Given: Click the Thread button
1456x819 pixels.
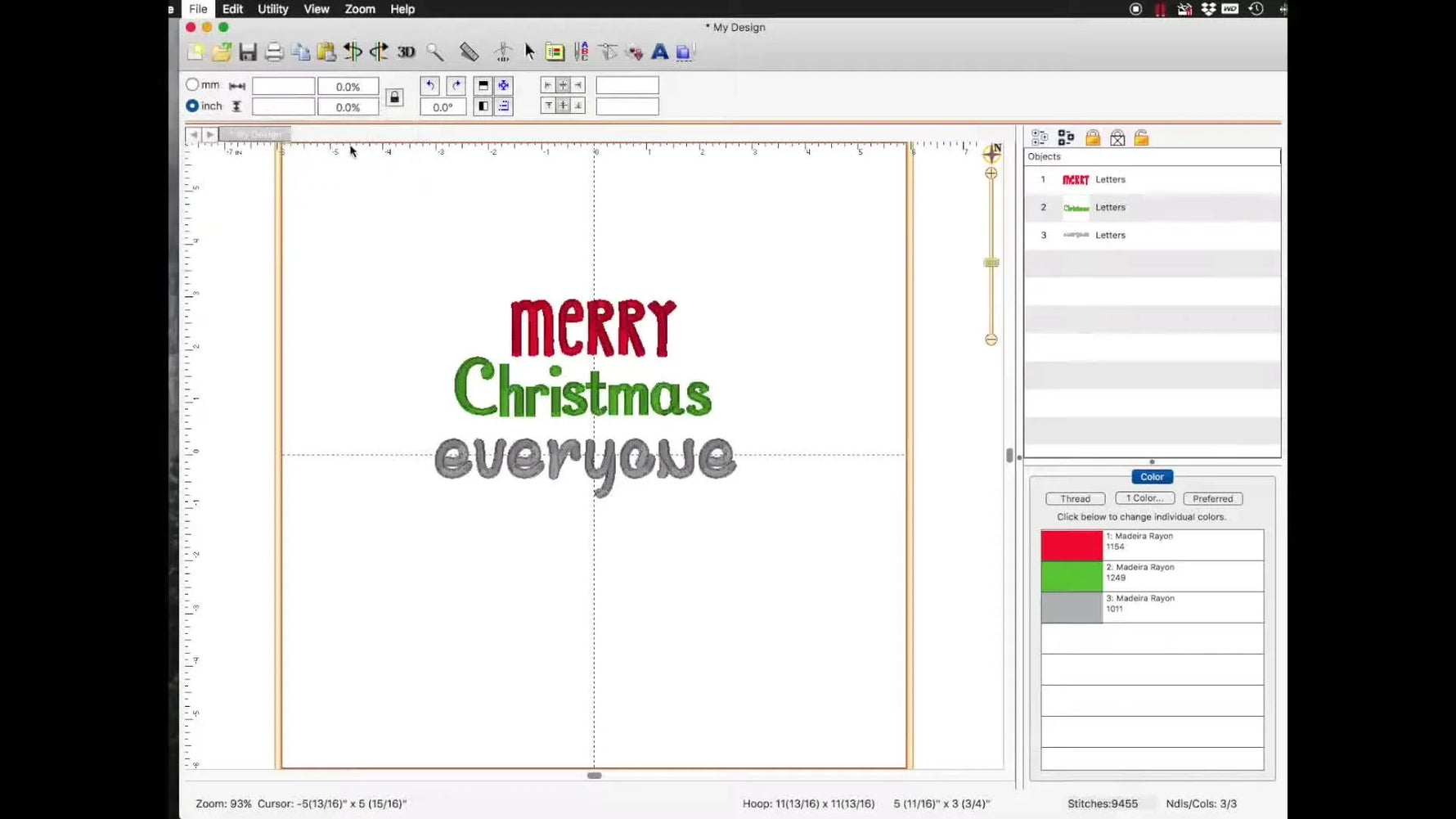Looking at the screenshot, I should [x=1076, y=498].
